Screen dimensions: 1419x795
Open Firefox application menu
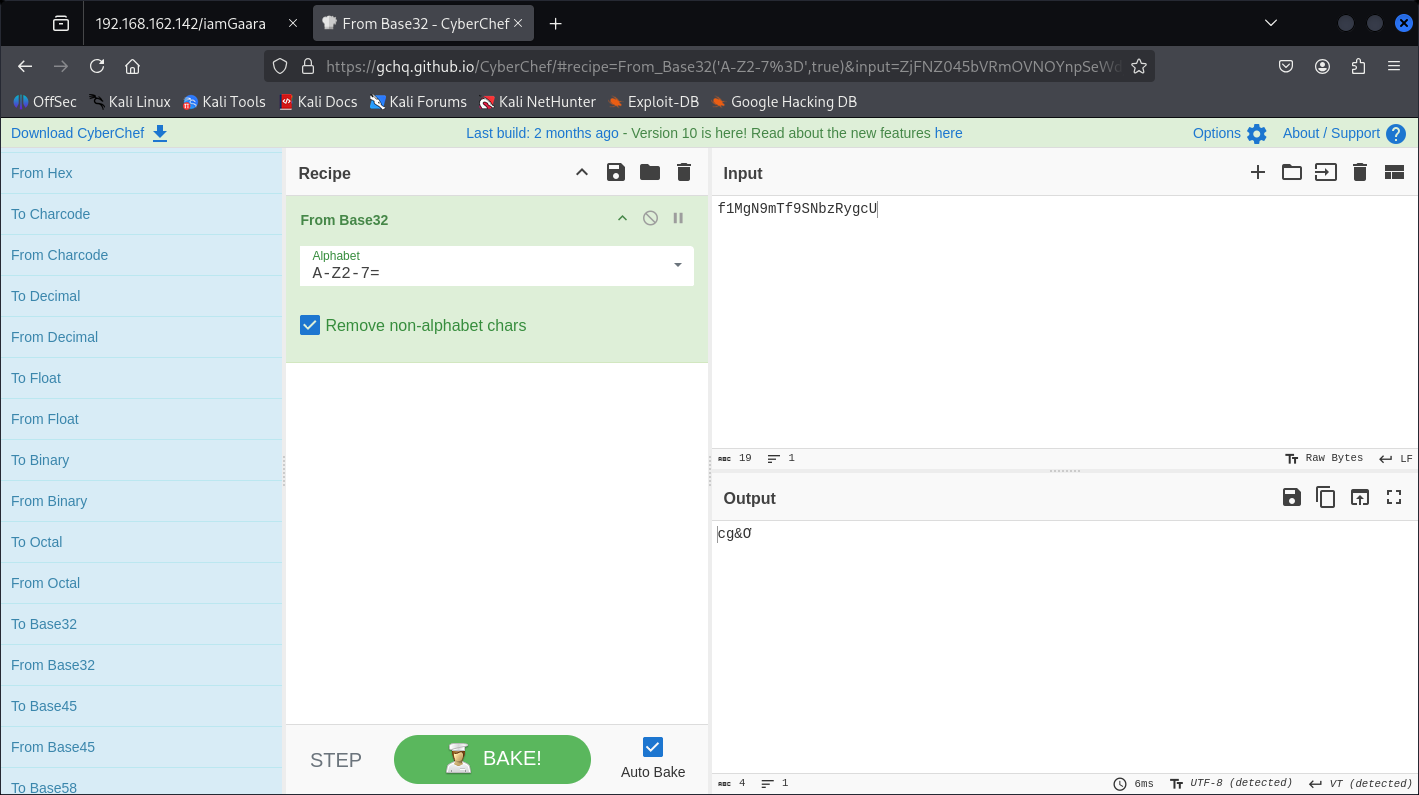tap(1394, 66)
